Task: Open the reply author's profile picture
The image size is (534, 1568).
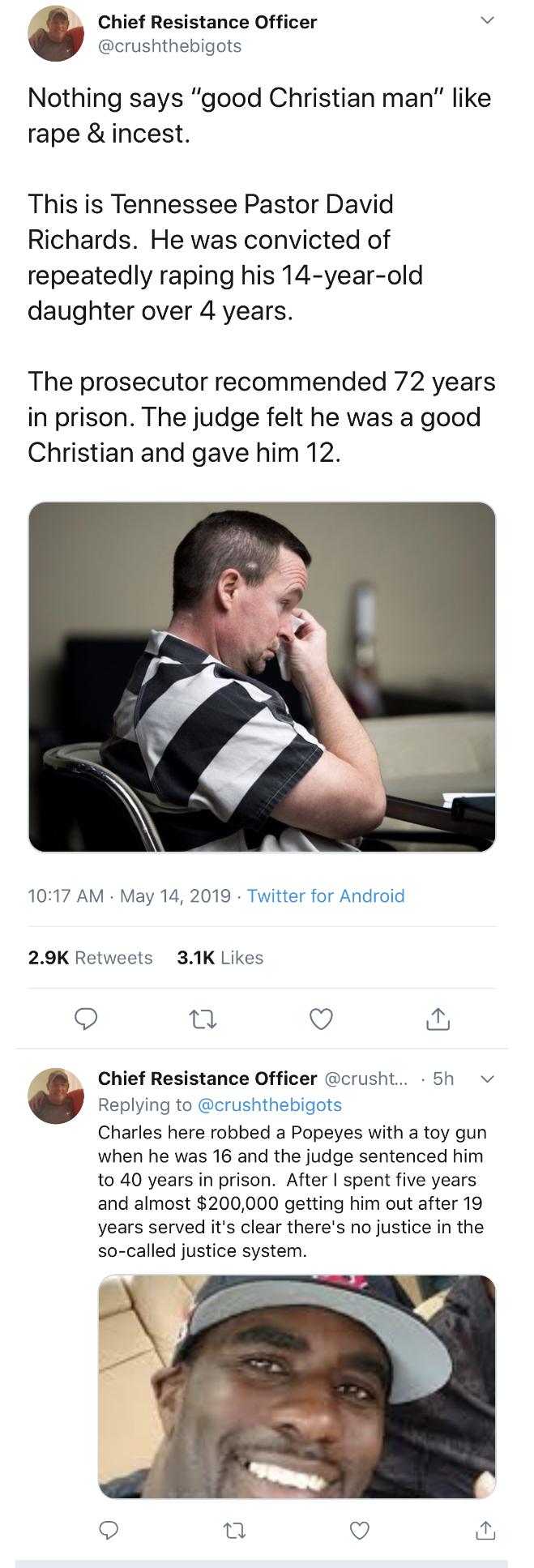Action: point(56,1096)
